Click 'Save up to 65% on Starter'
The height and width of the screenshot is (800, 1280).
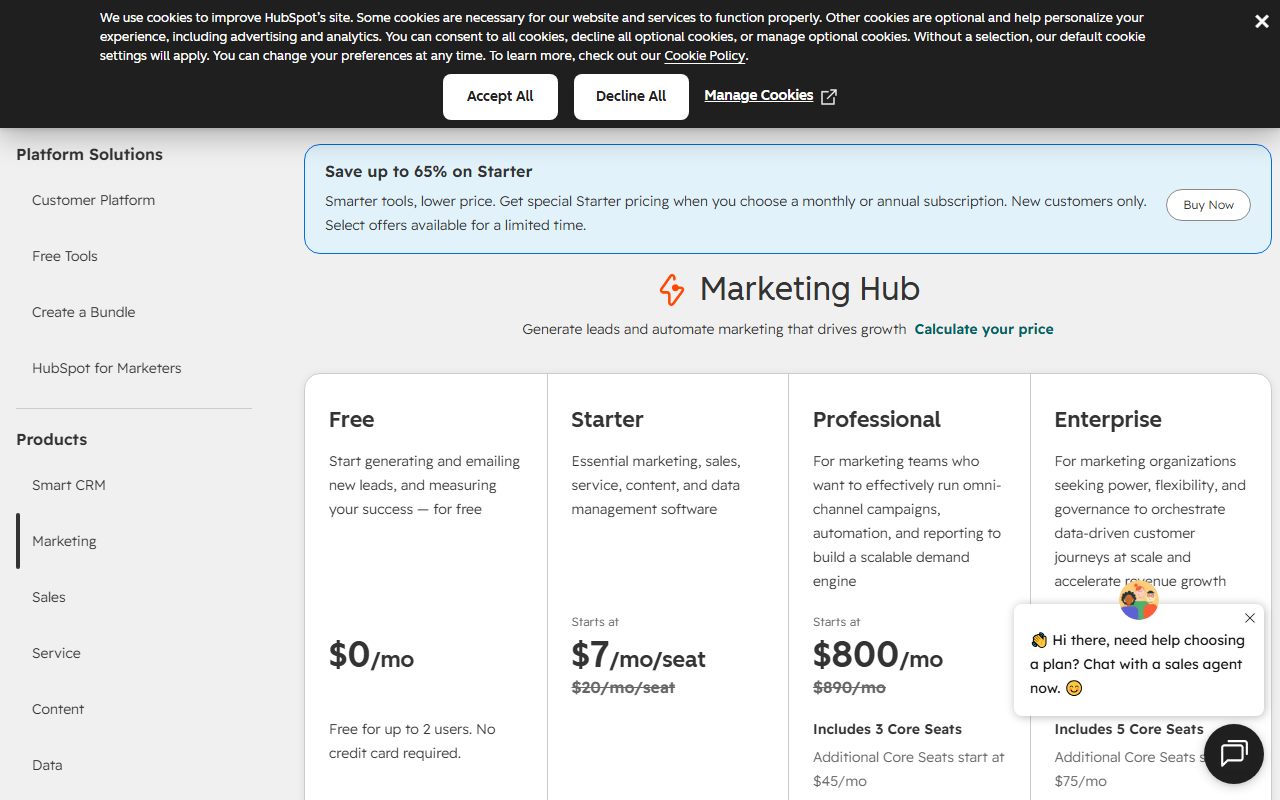428,171
